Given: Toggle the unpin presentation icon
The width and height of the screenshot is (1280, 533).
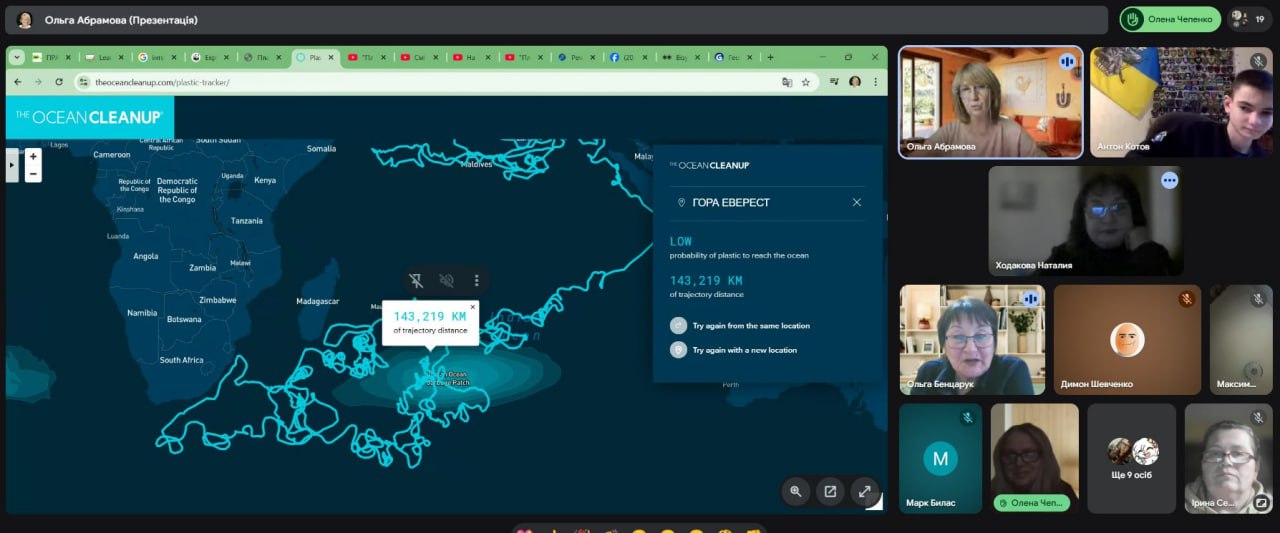Looking at the screenshot, I should click(416, 281).
